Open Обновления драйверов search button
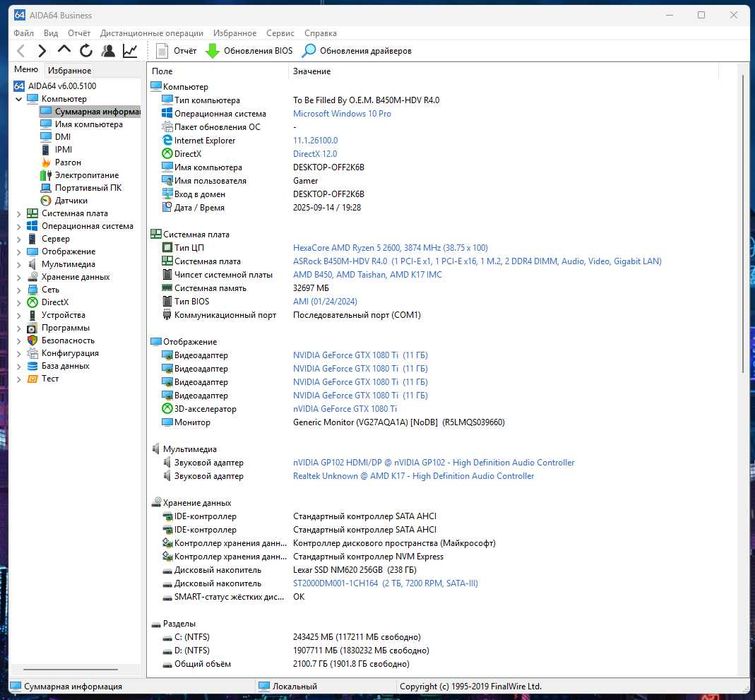This screenshot has height=700, width=755. [357, 51]
